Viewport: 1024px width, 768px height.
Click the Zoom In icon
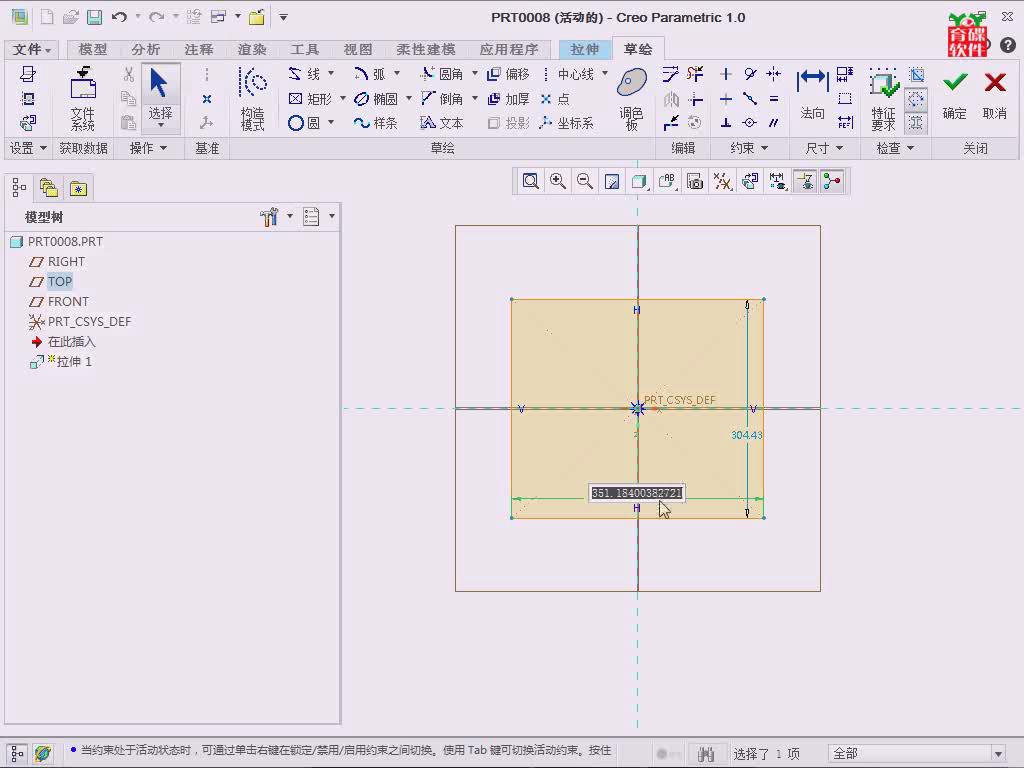coord(558,181)
